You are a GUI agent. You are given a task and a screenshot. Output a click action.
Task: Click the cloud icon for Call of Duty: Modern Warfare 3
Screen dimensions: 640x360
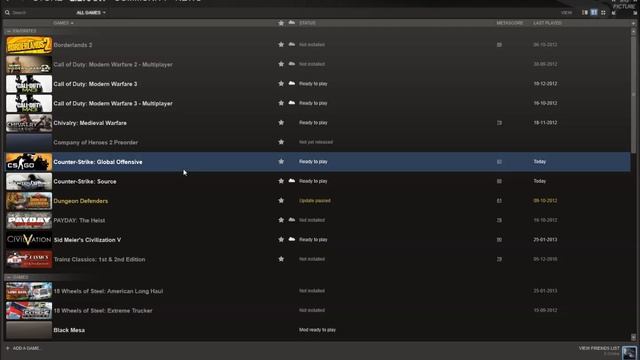291,83
